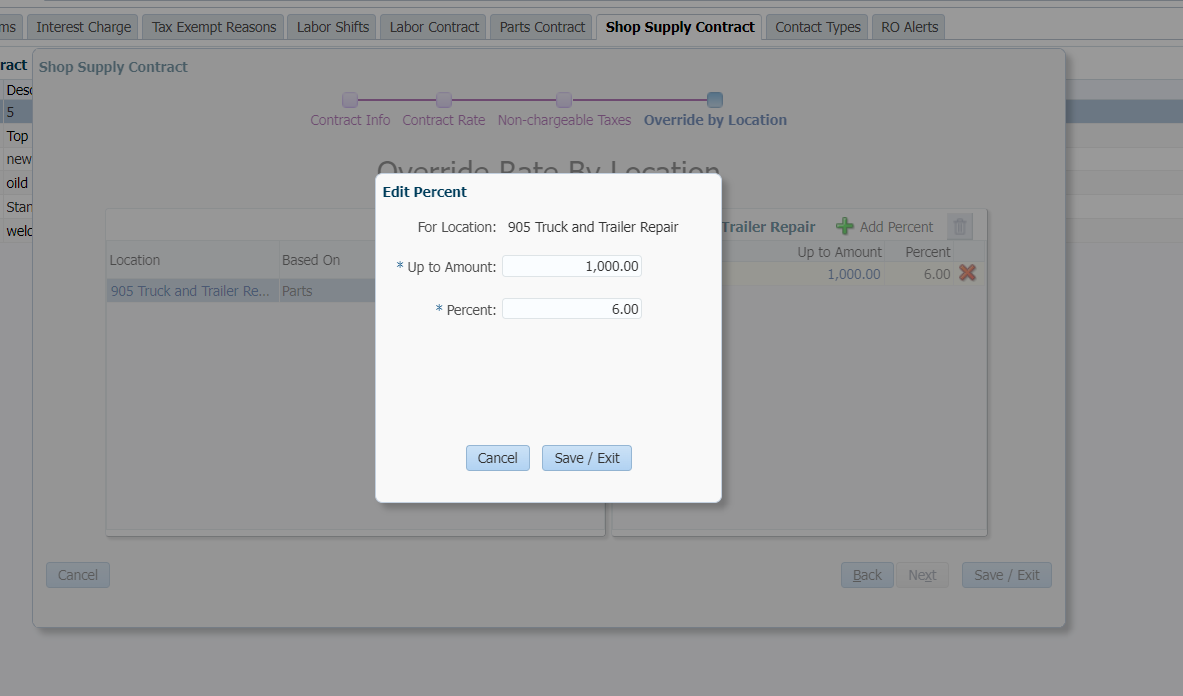Go to the RO Alerts tab
1183x696 pixels.
tap(909, 27)
